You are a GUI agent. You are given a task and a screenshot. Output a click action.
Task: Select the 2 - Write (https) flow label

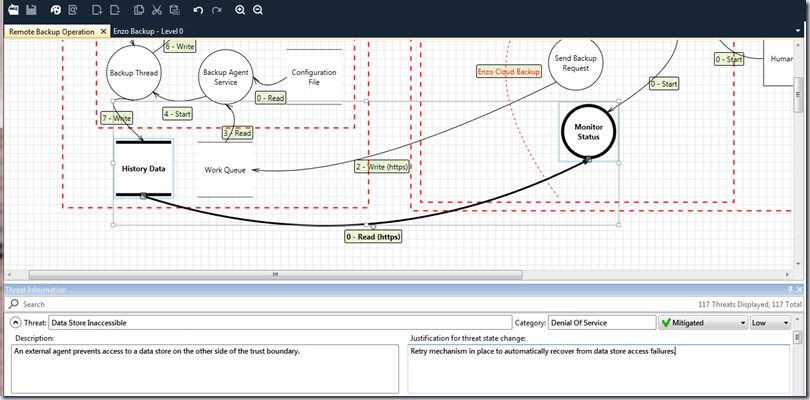point(383,166)
